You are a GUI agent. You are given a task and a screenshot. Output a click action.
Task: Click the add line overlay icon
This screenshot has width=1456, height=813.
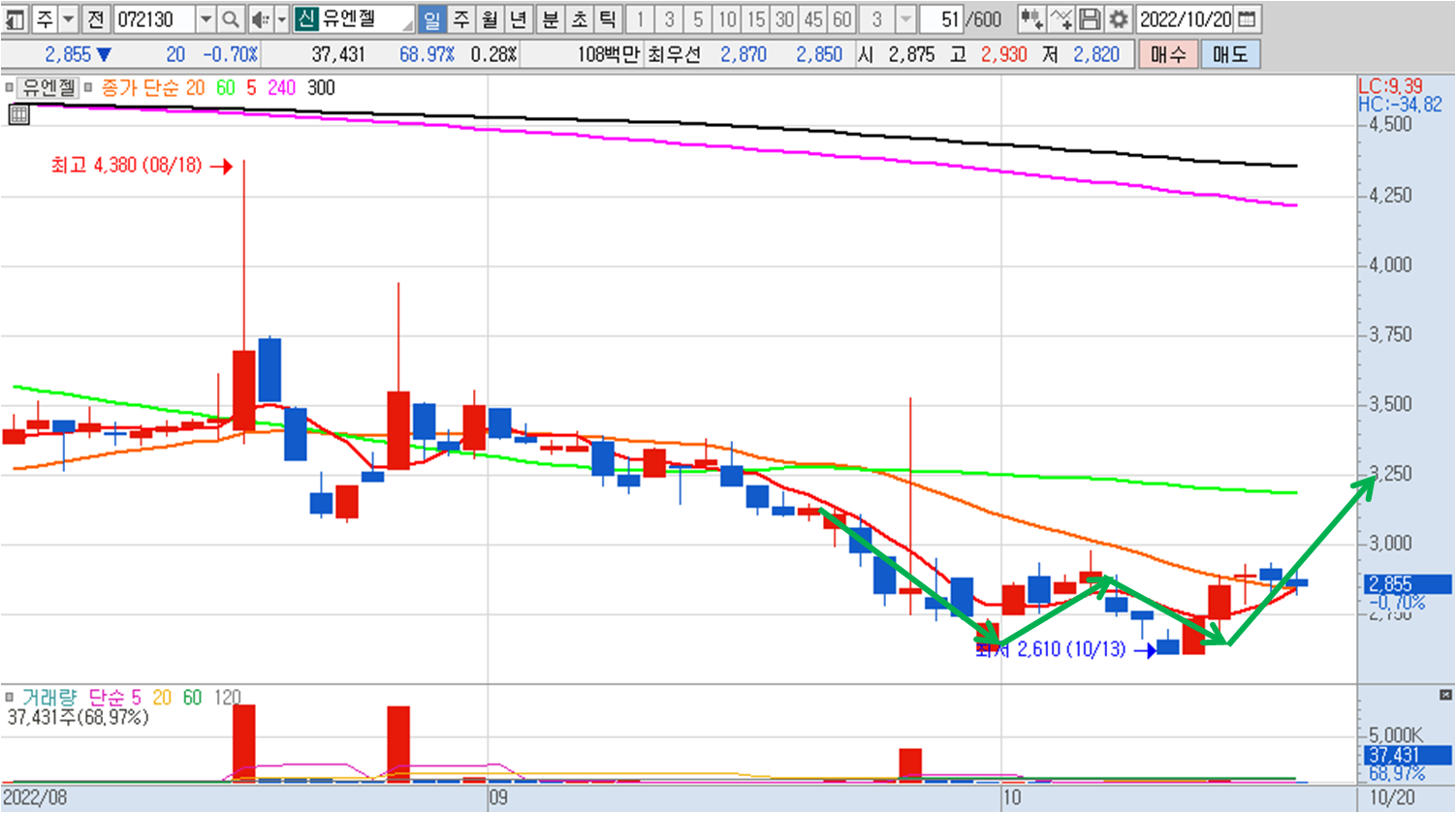pyautogui.click(x=1060, y=18)
